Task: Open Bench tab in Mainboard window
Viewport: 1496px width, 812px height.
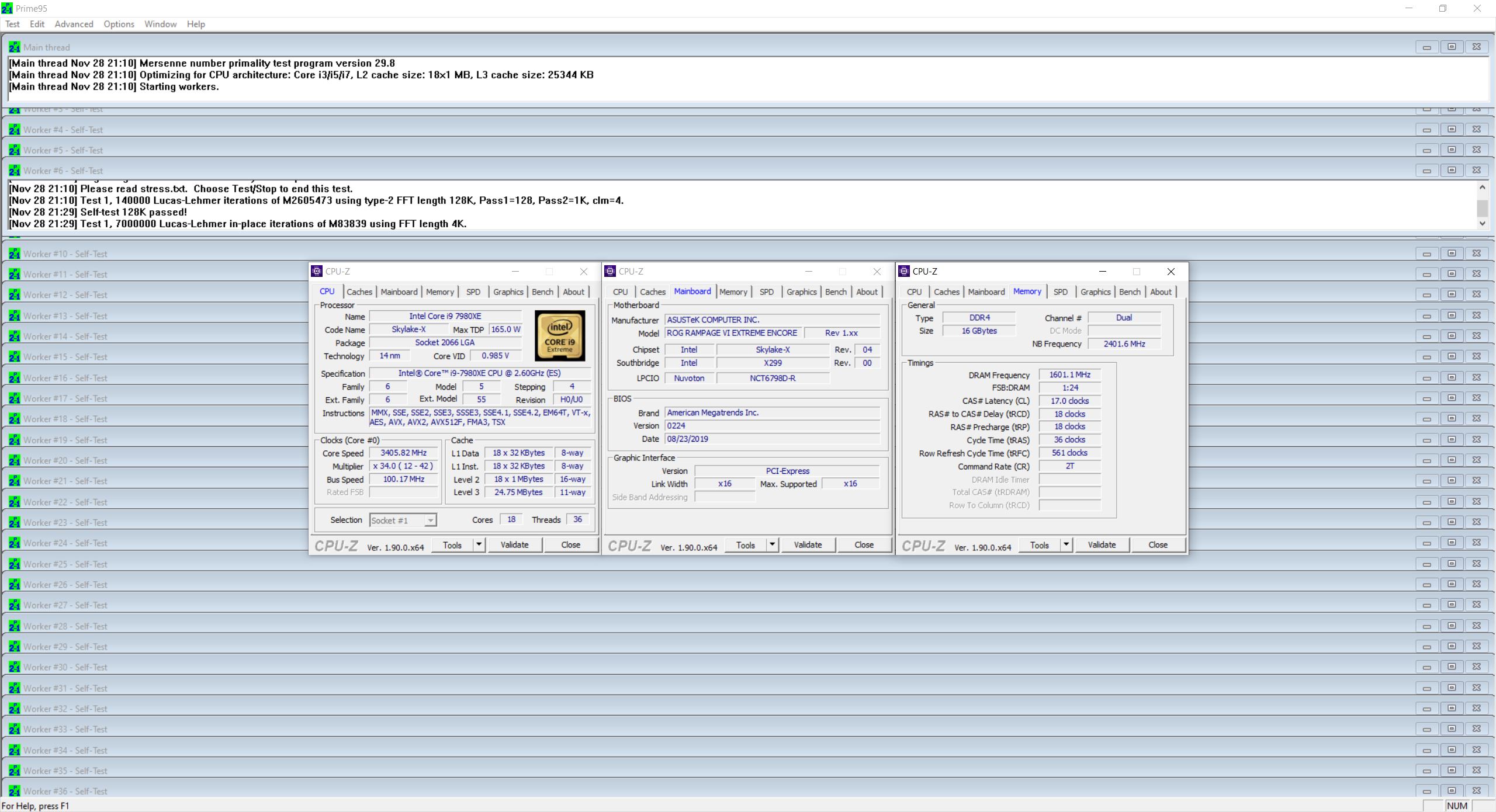Action: pyautogui.click(x=836, y=292)
